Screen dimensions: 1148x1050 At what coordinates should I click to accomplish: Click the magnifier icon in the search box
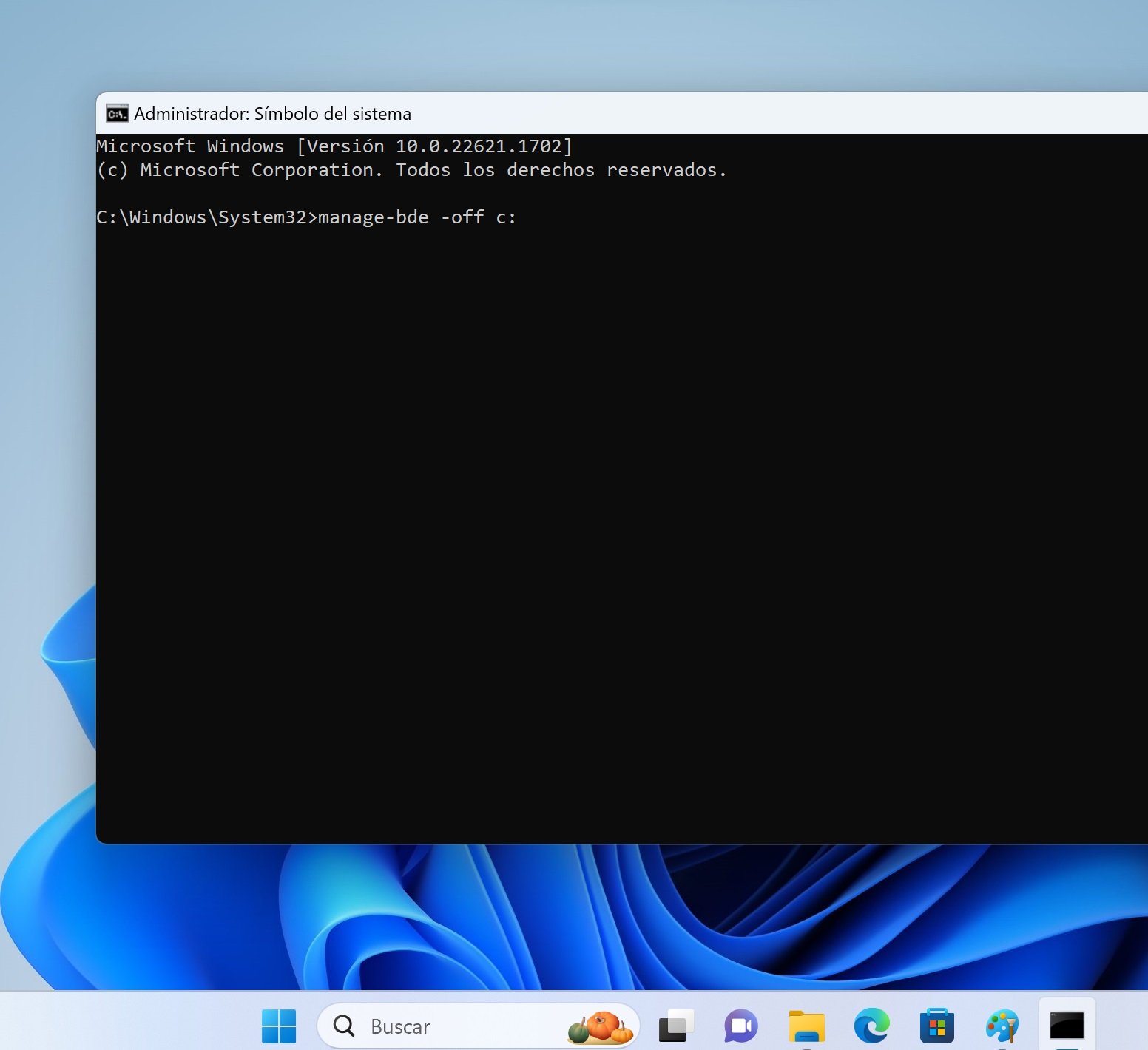point(344,1026)
